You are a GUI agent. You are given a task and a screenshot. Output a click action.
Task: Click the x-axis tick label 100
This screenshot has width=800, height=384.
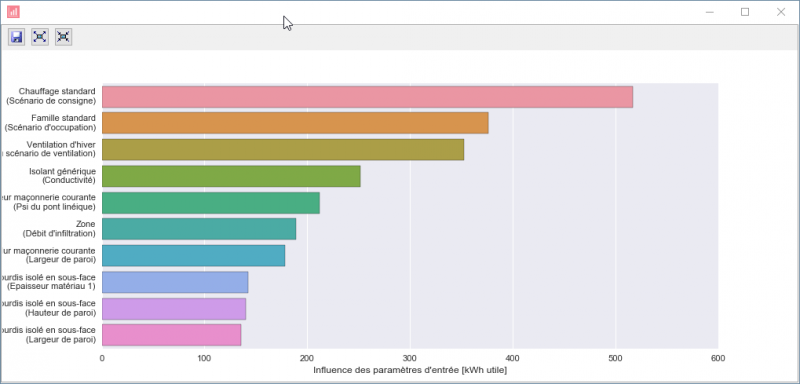(x=204, y=359)
